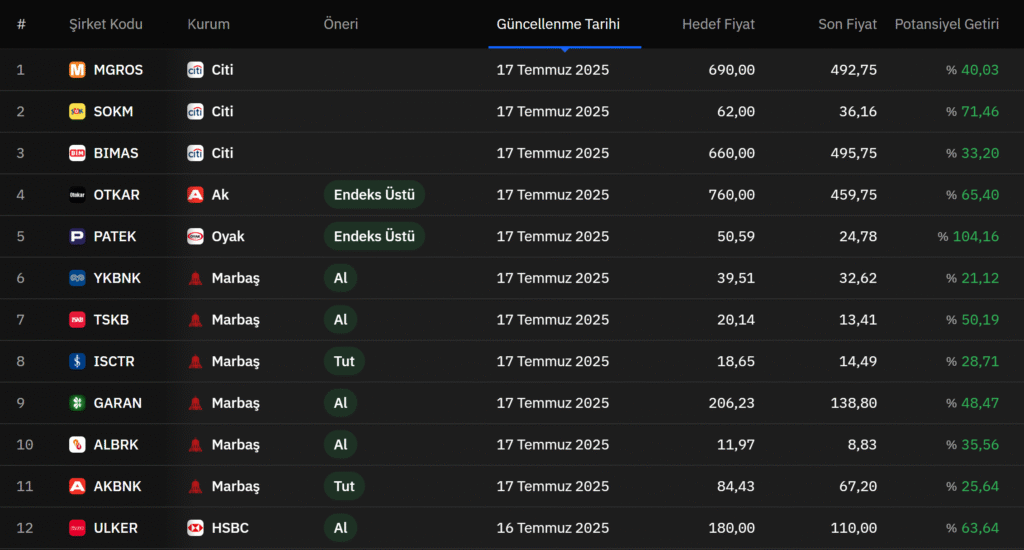Click the HSBC institution logo
Viewport: 1024px width, 550px height.
tap(195, 528)
